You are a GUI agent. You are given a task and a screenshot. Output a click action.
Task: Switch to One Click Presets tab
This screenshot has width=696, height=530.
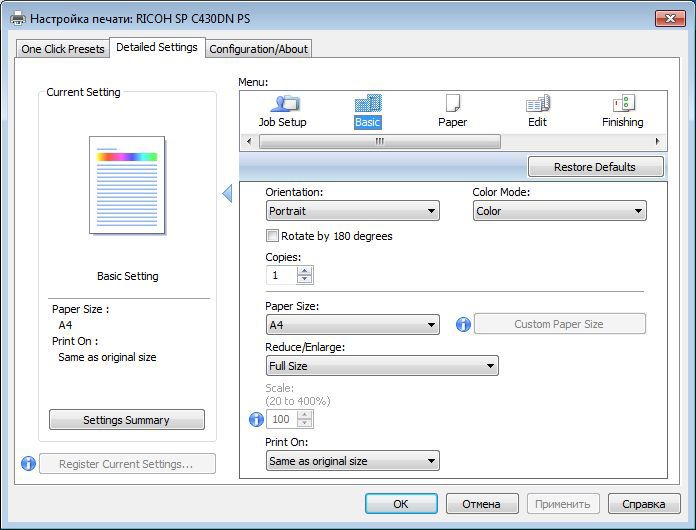63,49
